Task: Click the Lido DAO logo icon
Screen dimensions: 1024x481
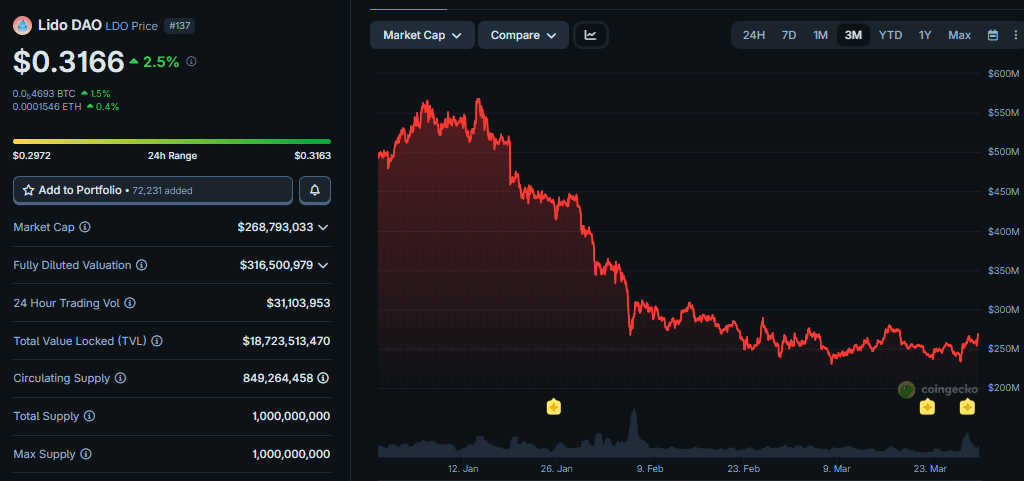Action: (x=22, y=25)
